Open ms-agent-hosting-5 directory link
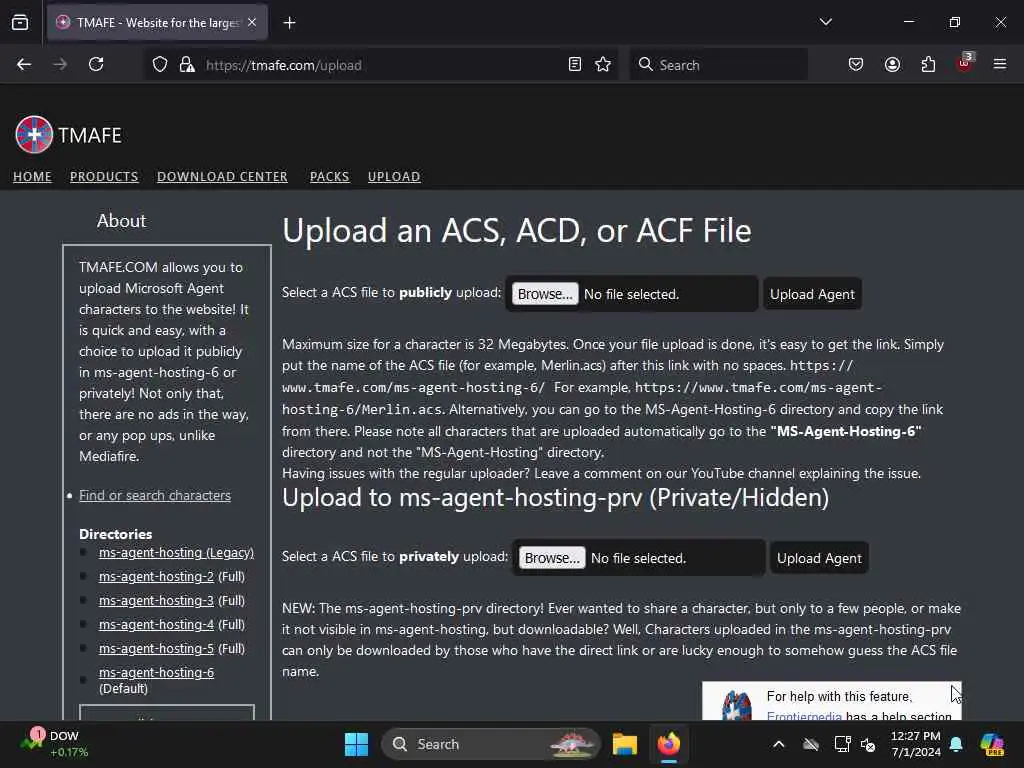Image resolution: width=1024 pixels, height=768 pixels. coord(156,648)
